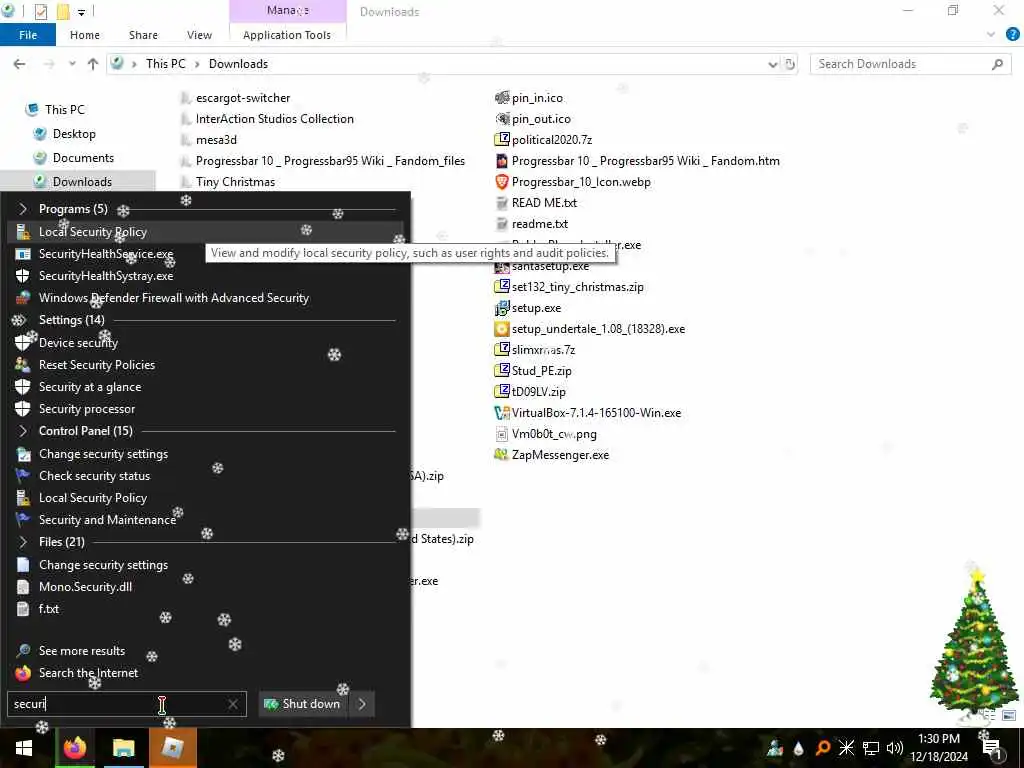Open recent locations dropdown arrow
Image resolution: width=1024 pixels, height=768 pixels.
(x=72, y=64)
